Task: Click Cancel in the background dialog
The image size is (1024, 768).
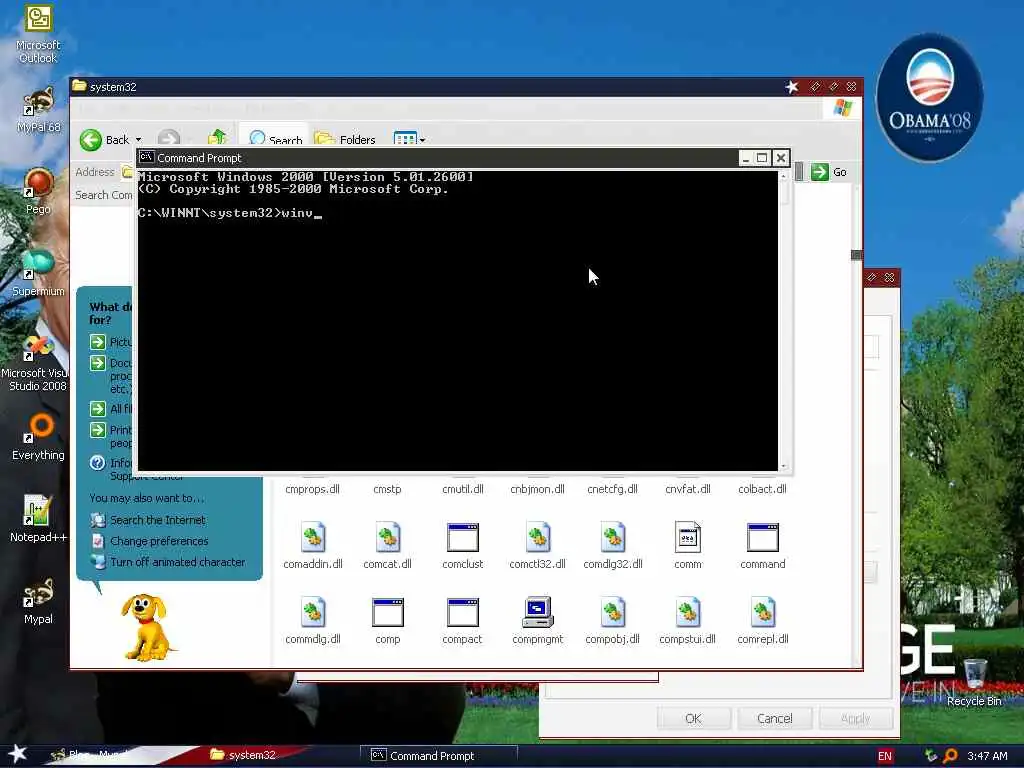Action: pos(775,718)
